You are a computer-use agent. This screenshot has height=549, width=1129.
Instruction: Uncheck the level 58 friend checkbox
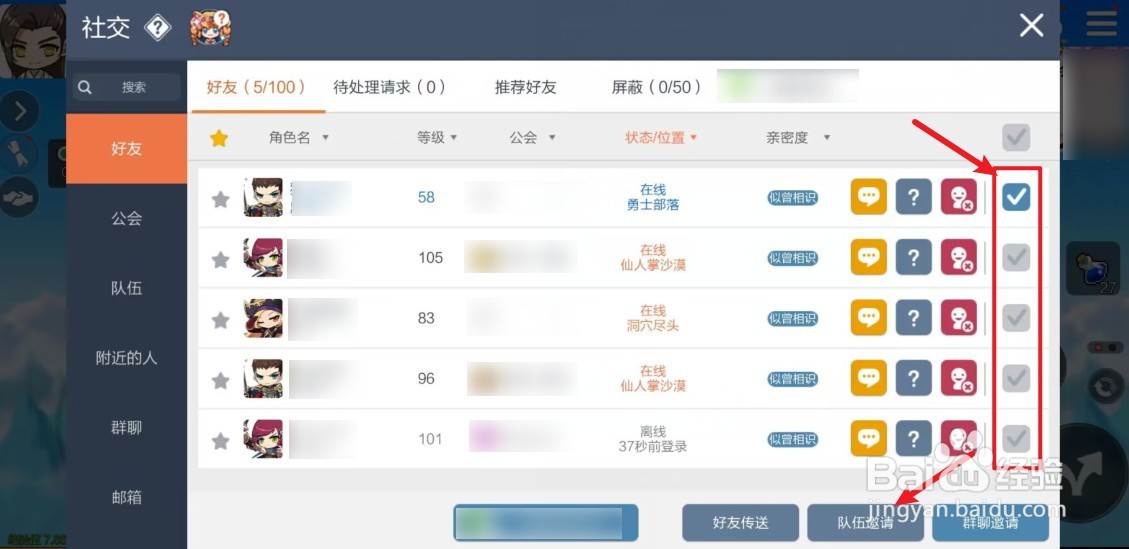pos(1016,197)
